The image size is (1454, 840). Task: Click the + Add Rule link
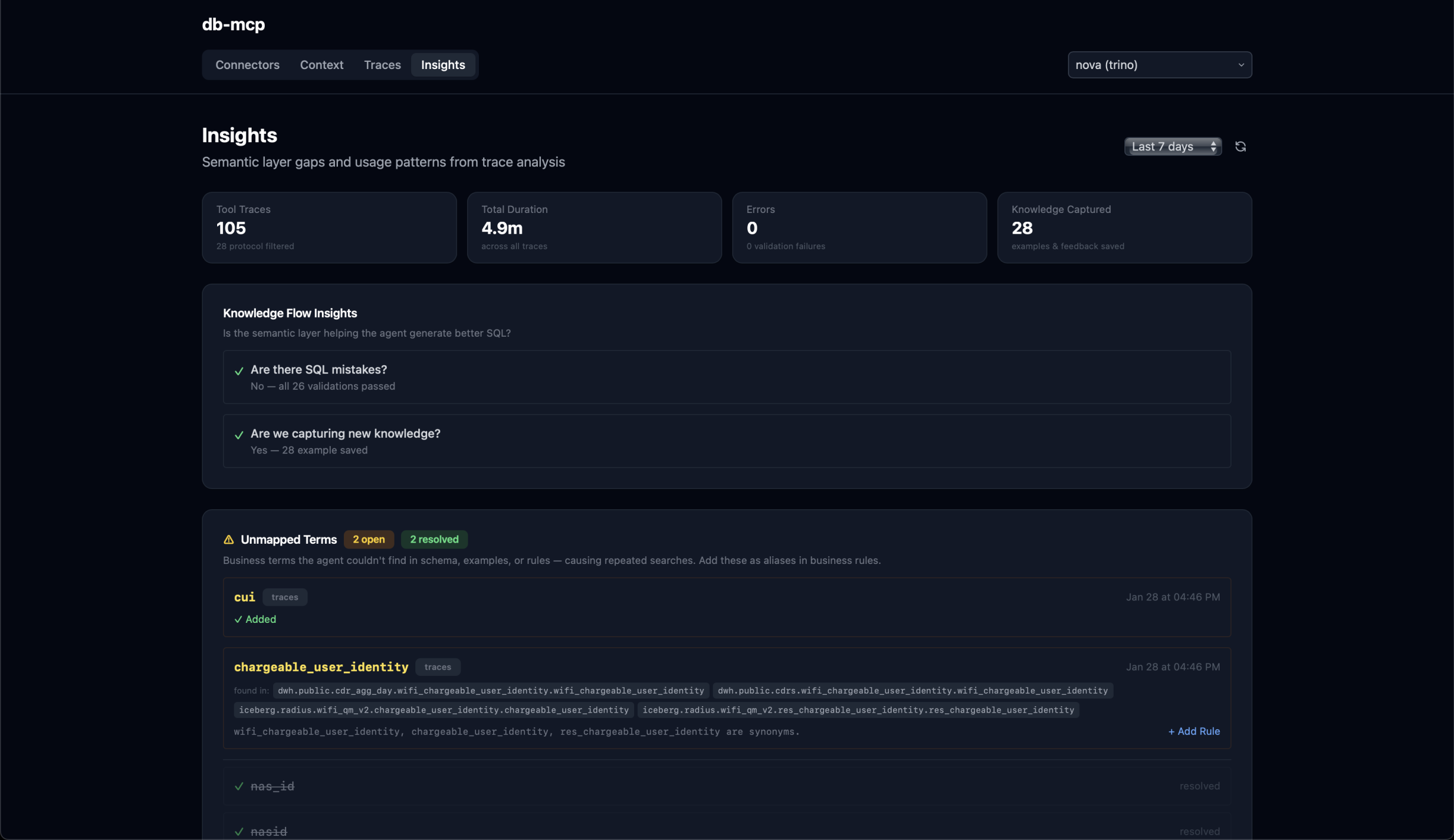1193,731
